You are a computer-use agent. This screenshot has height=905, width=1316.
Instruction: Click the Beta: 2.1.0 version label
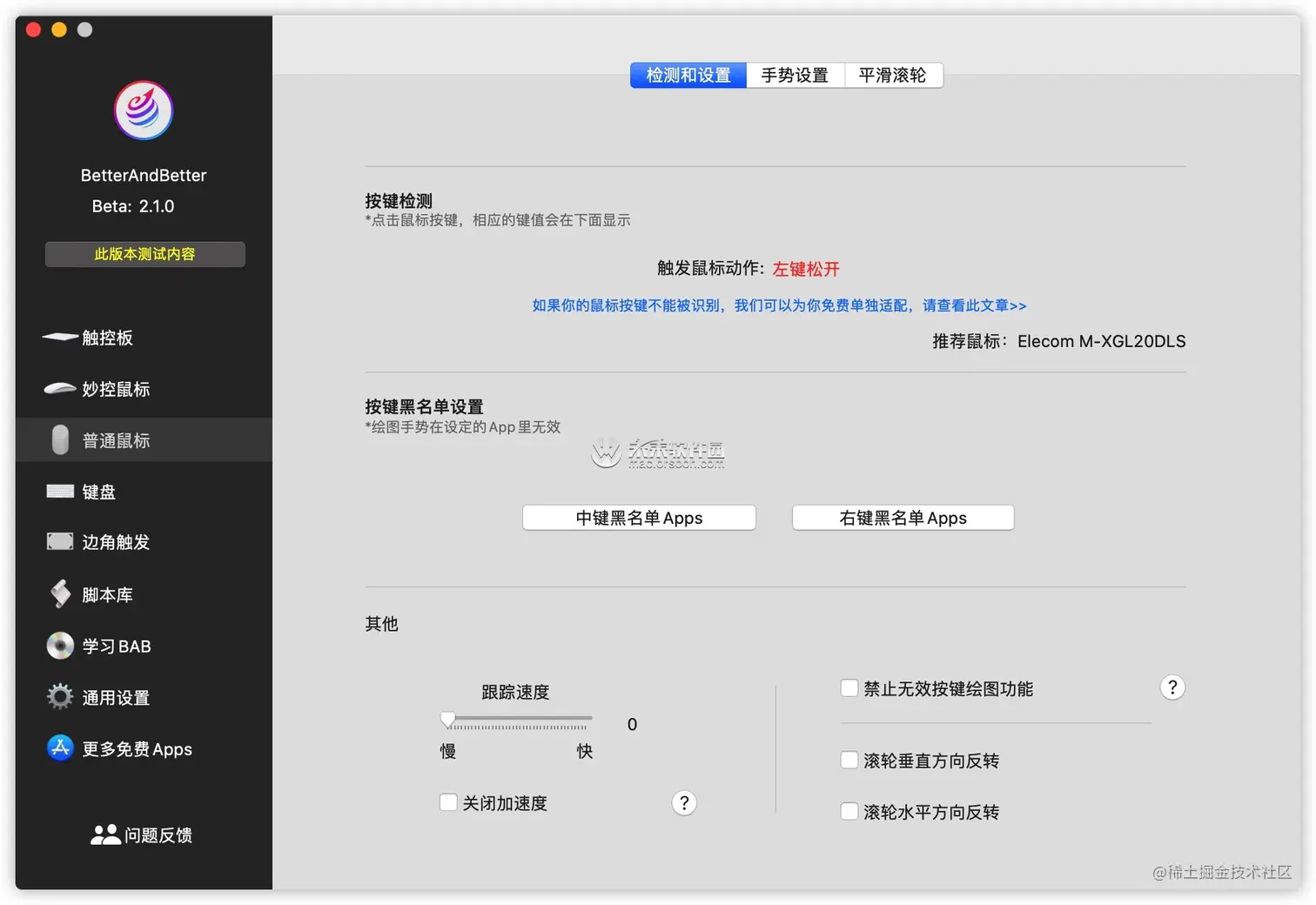(133, 206)
